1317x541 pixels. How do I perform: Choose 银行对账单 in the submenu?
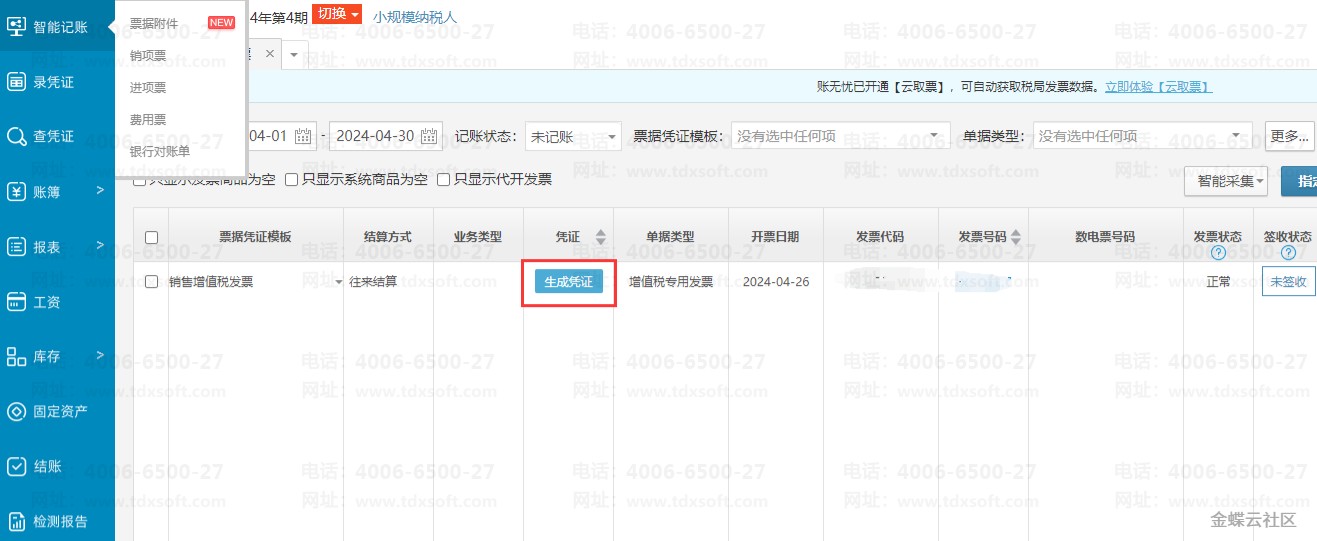(x=159, y=152)
